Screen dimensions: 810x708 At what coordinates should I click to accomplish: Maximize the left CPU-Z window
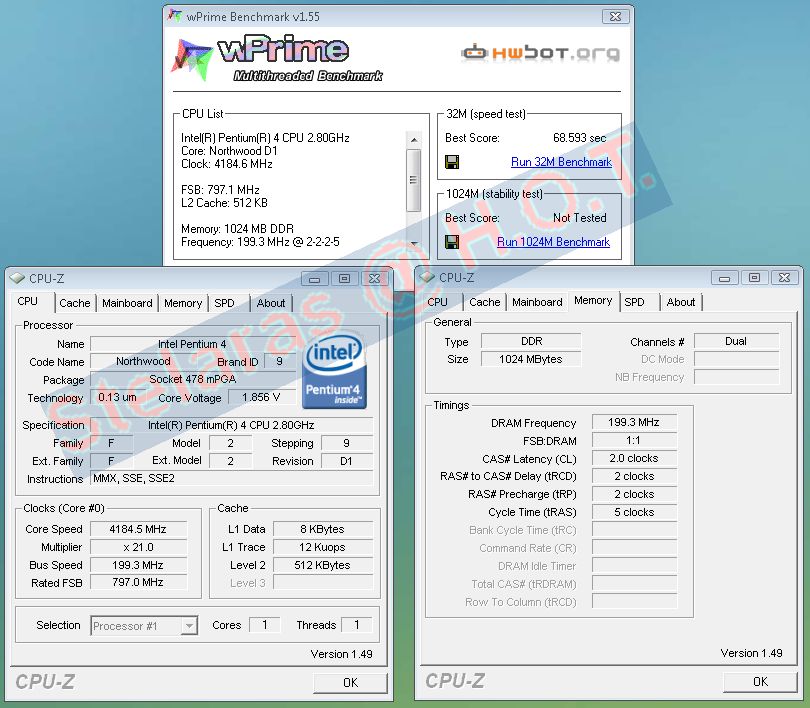tap(345, 279)
